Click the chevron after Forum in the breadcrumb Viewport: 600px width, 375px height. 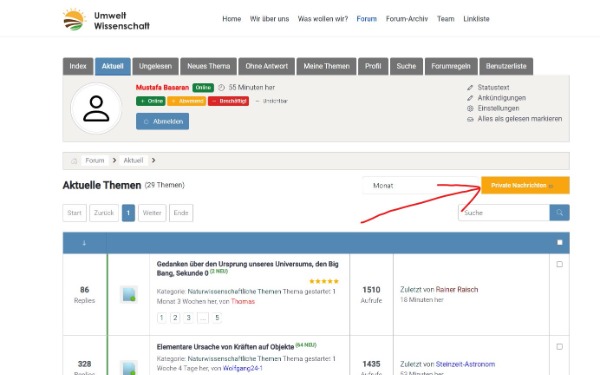[x=114, y=160]
